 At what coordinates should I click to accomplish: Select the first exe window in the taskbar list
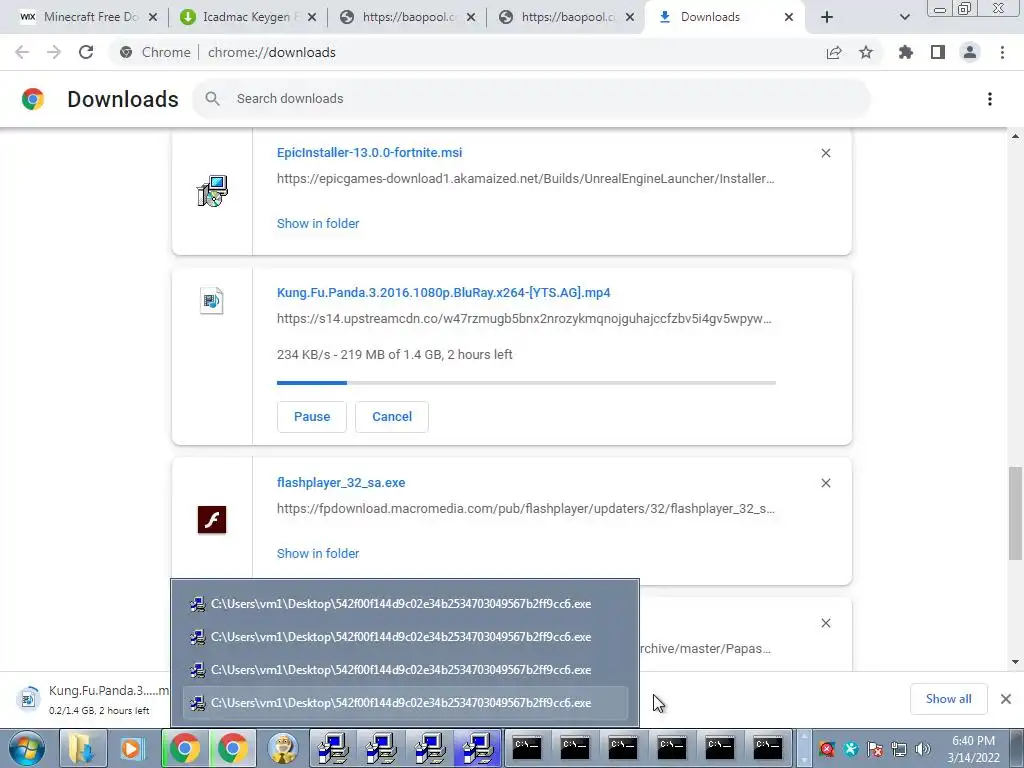point(405,604)
